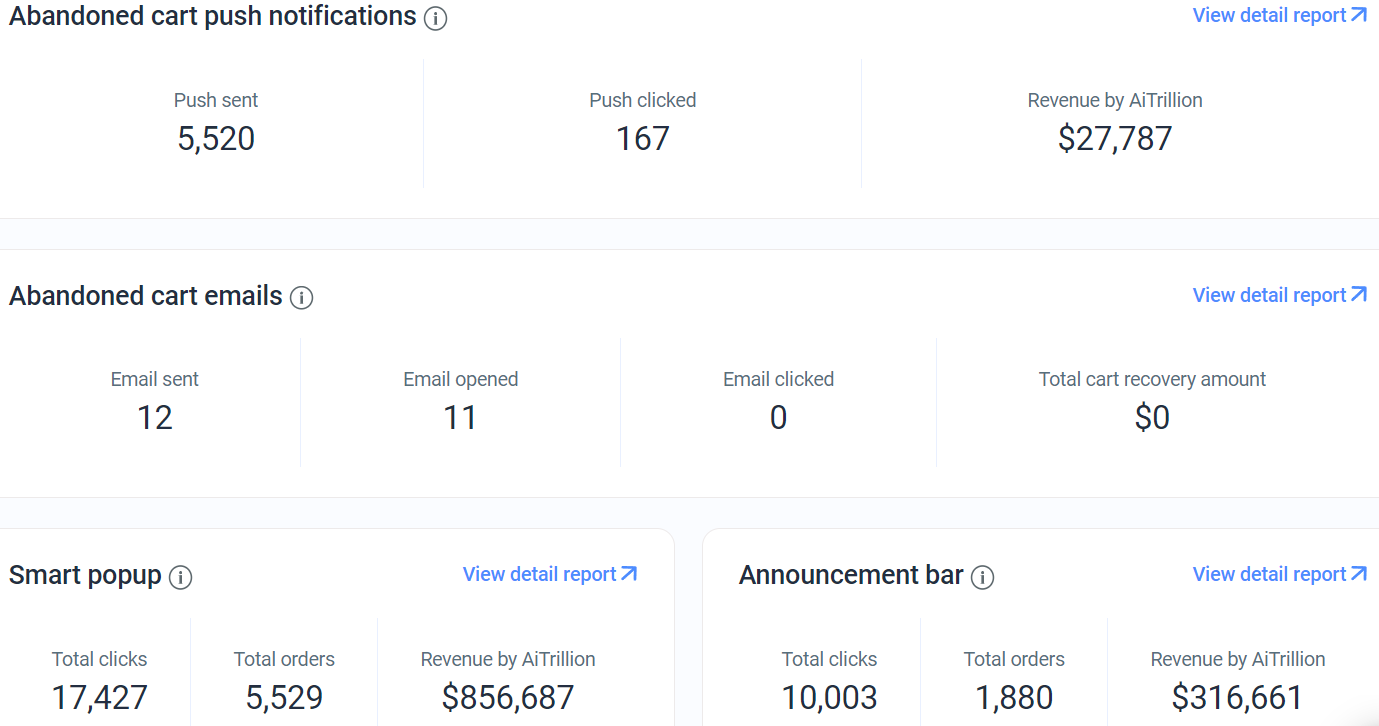Select the Email opened count 11

[x=460, y=417]
